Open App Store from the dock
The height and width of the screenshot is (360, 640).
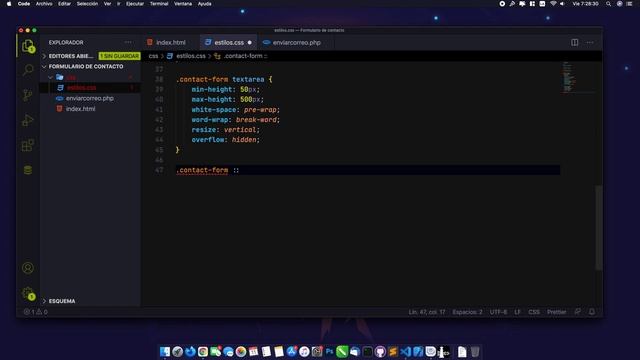[x=291, y=351]
